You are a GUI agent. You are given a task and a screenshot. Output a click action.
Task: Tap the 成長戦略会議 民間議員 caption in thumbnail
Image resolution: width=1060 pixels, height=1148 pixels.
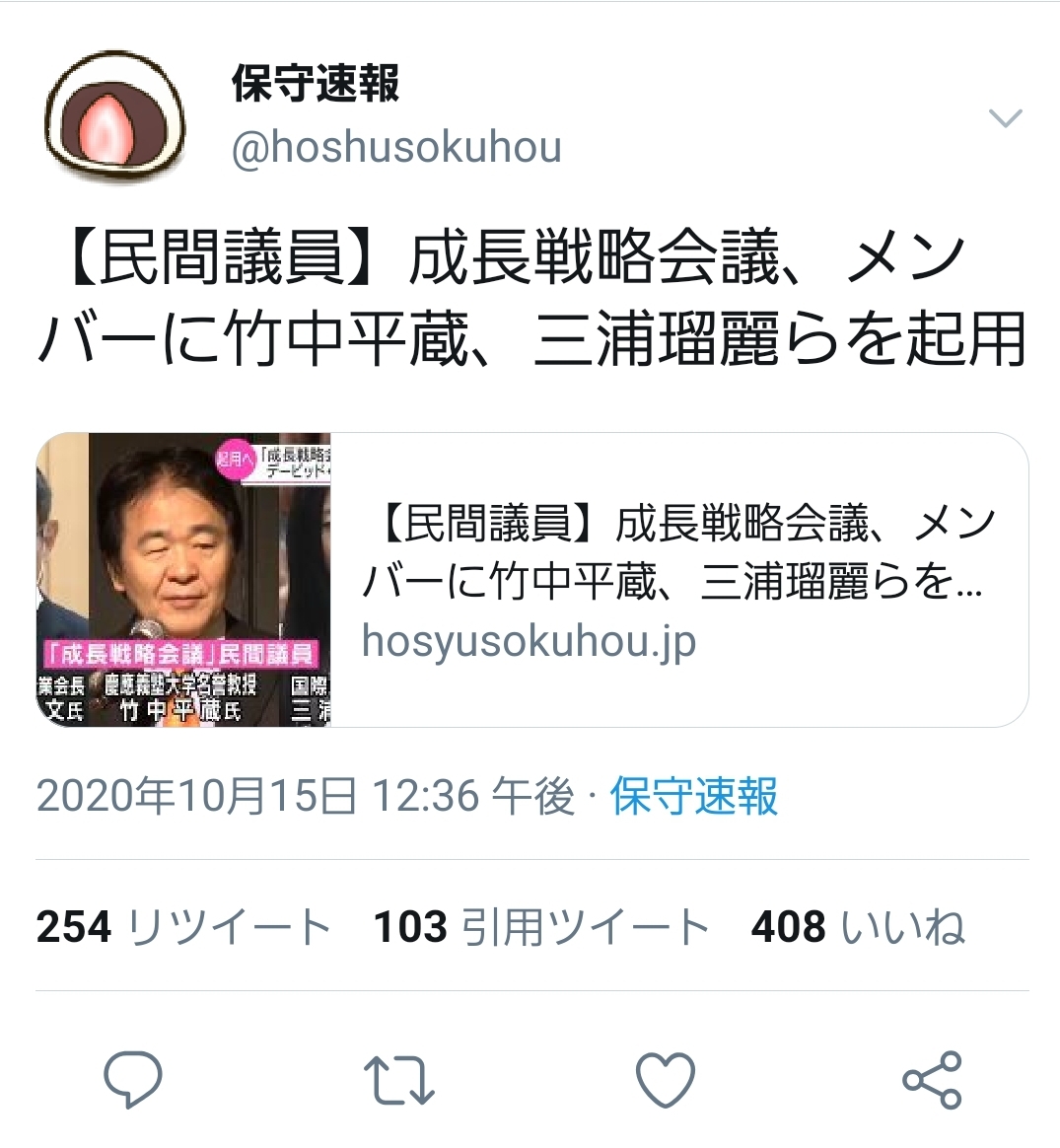tap(180, 654)
